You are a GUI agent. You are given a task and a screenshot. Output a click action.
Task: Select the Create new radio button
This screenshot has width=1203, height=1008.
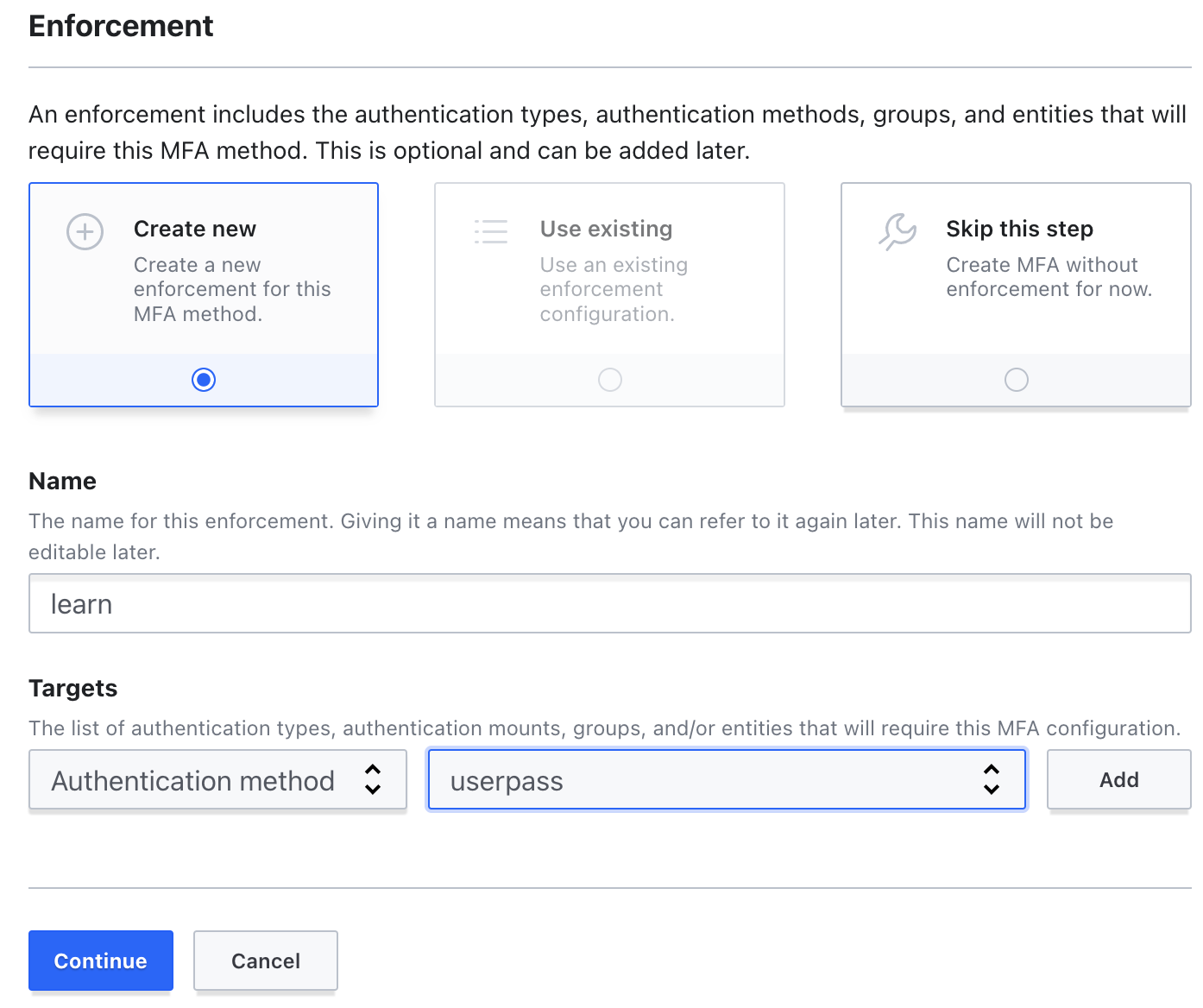click(x=204, y=379)
